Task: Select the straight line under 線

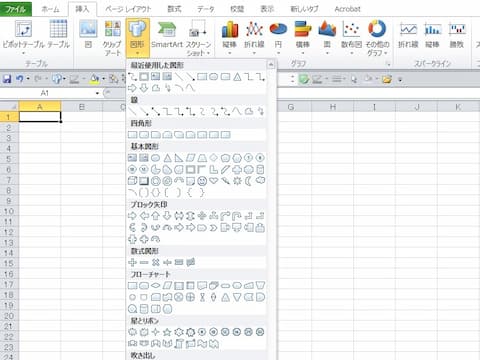Action: 132,111
